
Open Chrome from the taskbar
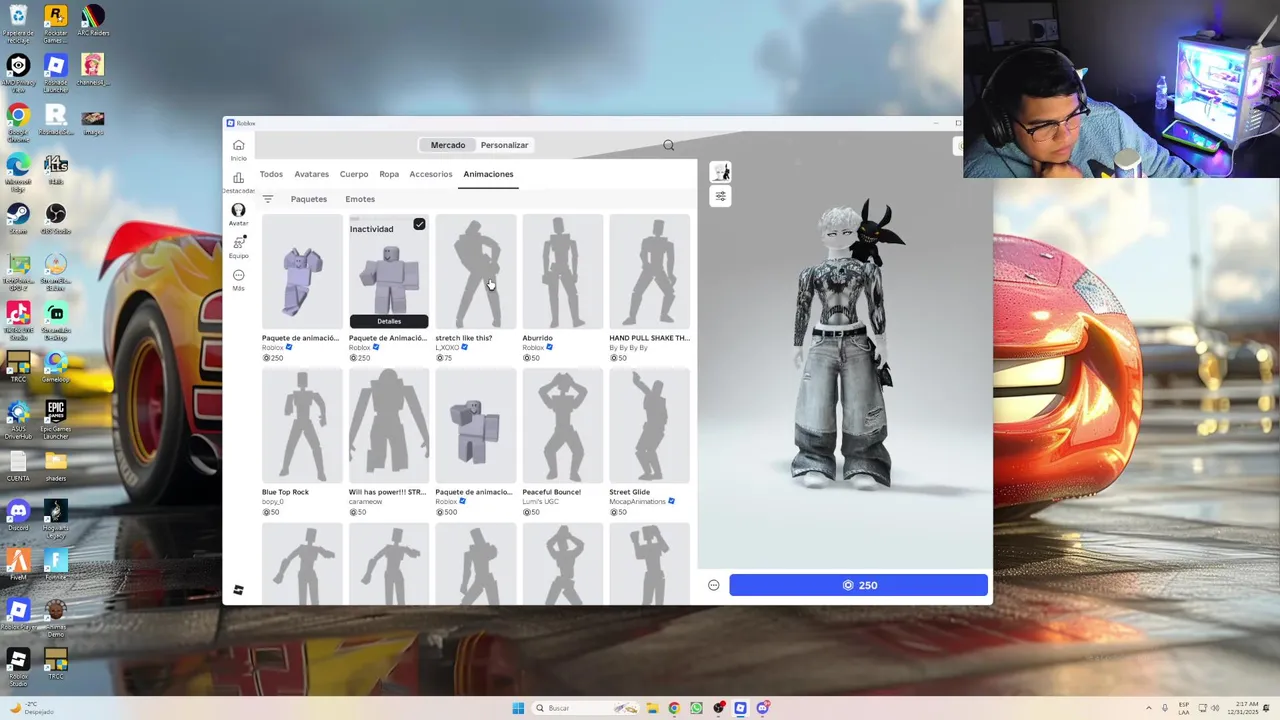[x=674, y=708]
